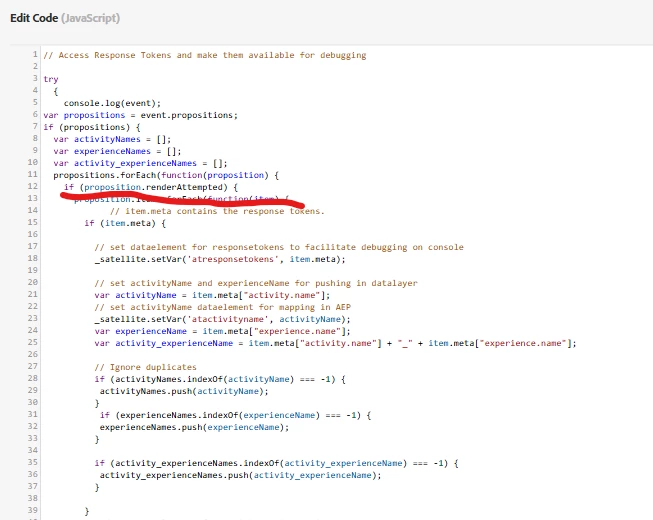Click '_satellite.setVar('atactivityname'' on line 23
The image size is (653, 520).
(181, 319)
